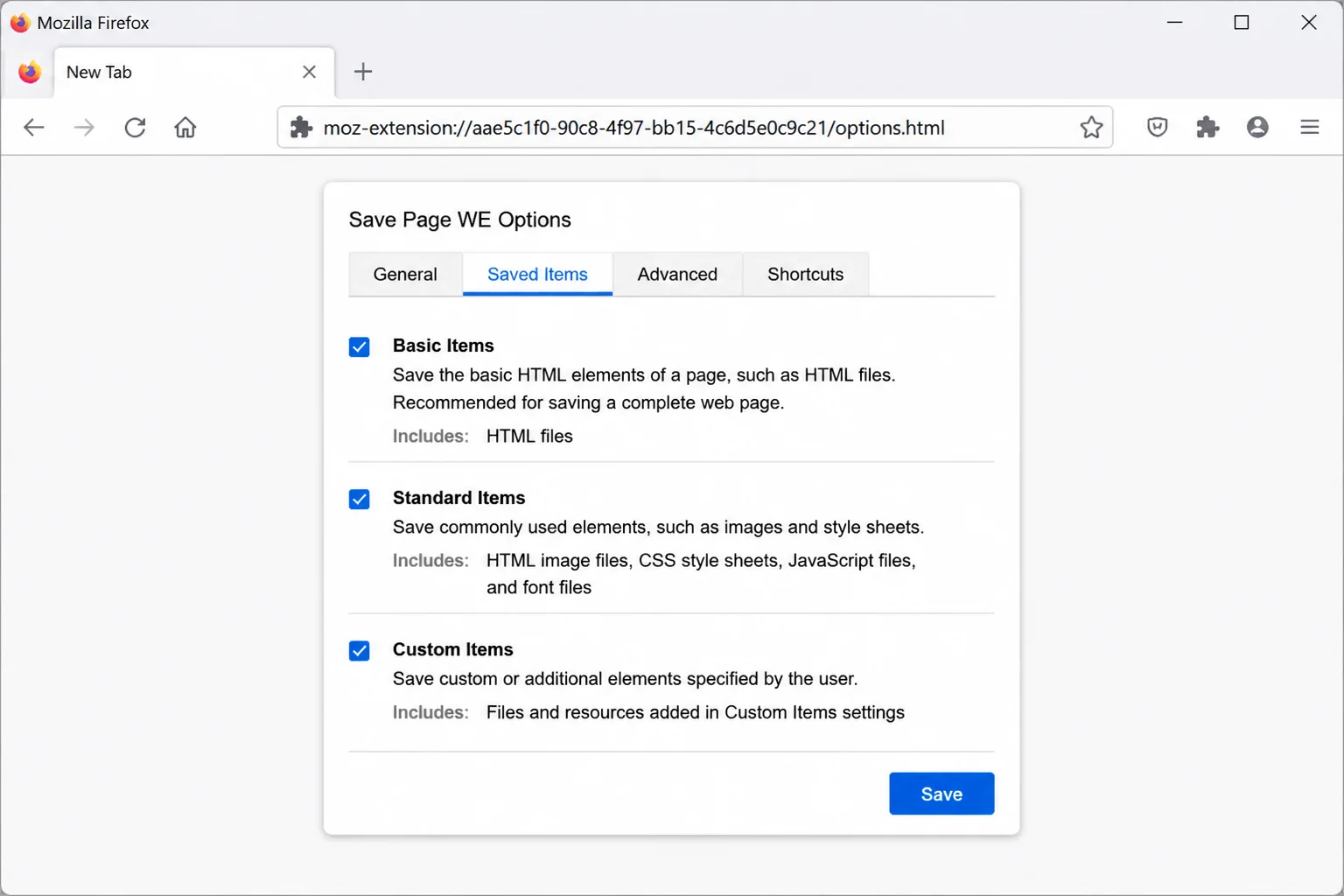Switch to the General options tab
1344x896 pixels.
(x=405, y=275)
